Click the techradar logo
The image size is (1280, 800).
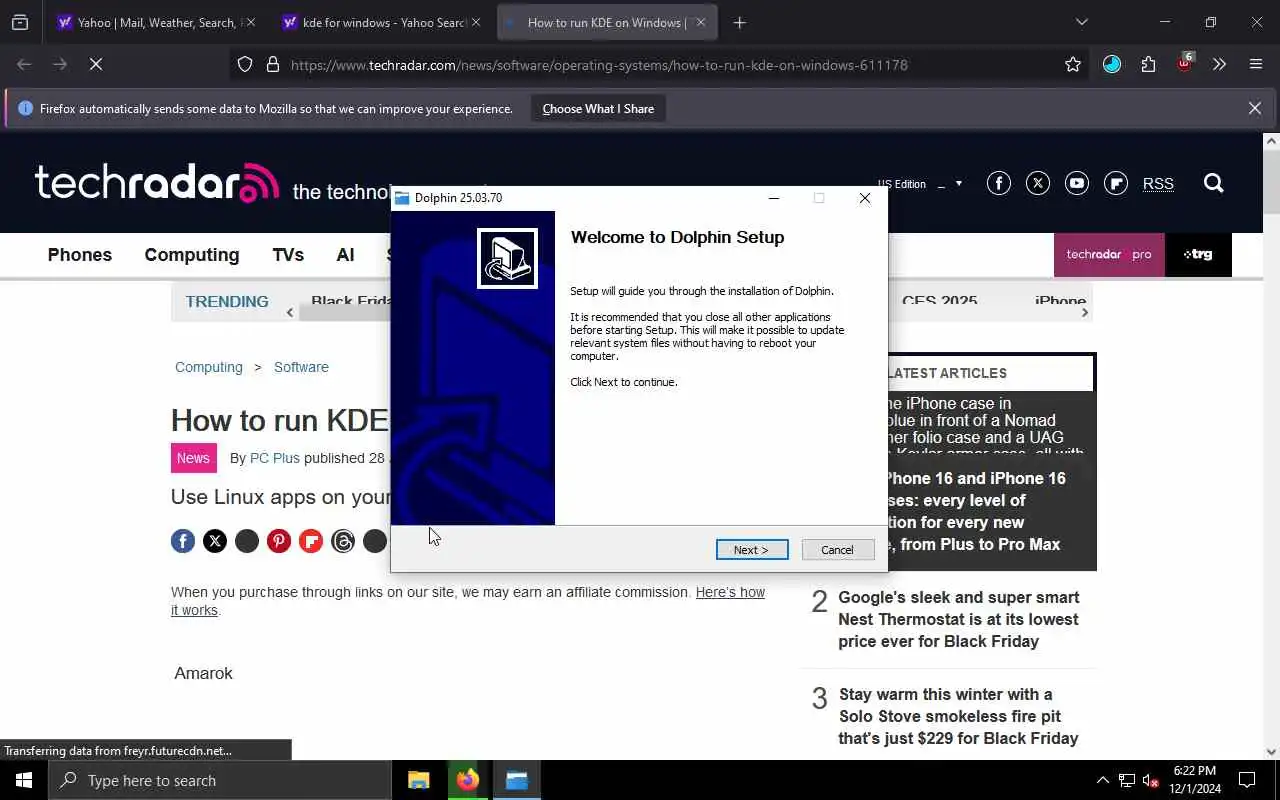[x=157, y=183]
